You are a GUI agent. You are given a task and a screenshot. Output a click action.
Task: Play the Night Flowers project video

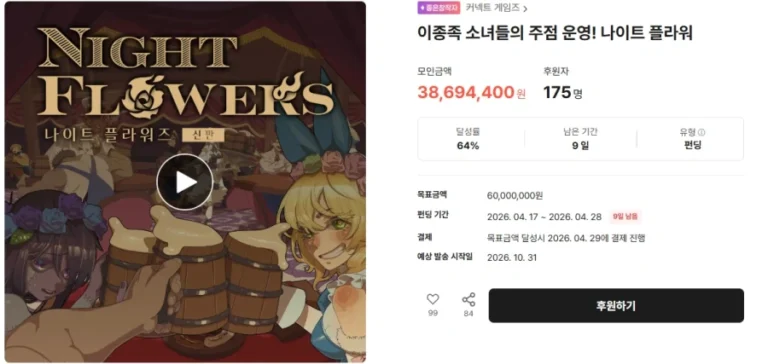coord(185,182)
